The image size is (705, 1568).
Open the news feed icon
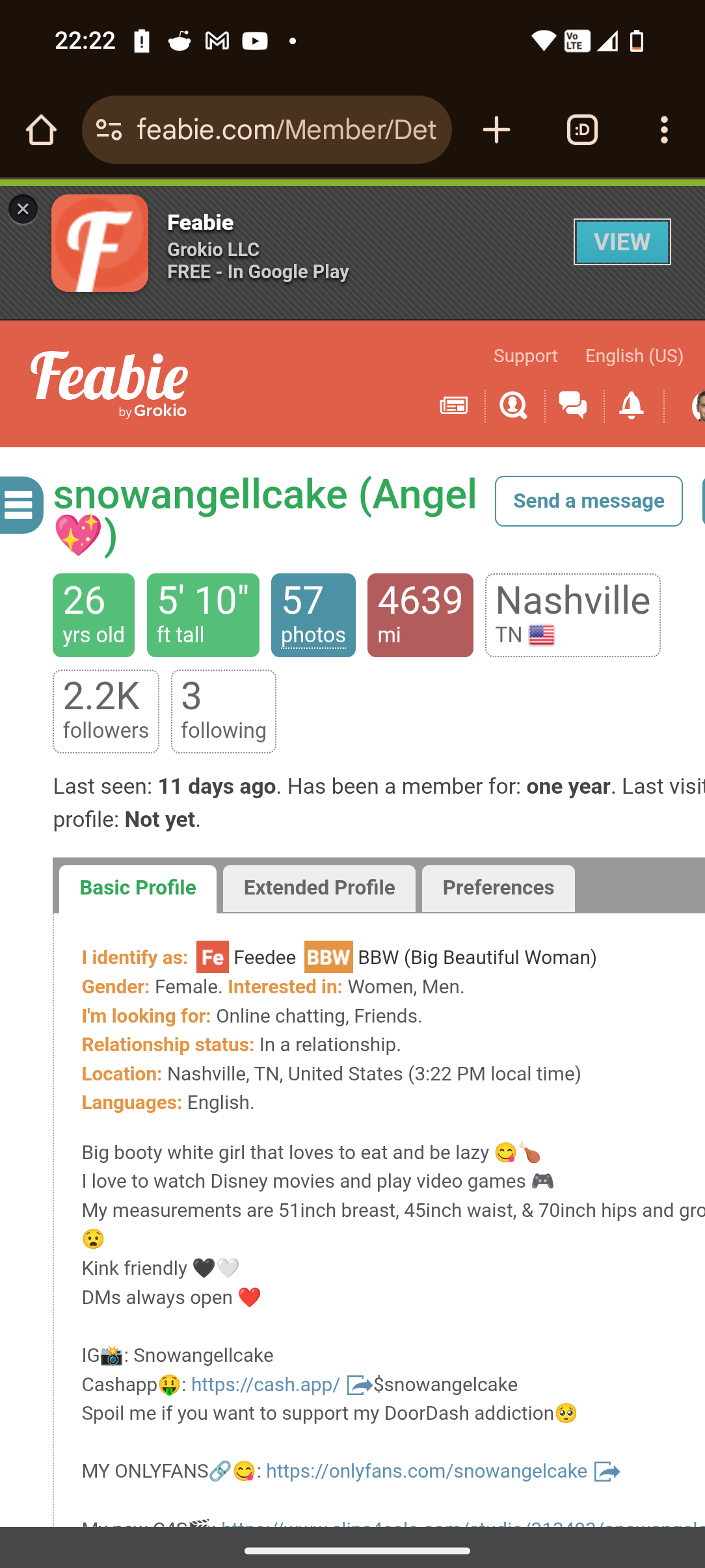click(453, 406)
